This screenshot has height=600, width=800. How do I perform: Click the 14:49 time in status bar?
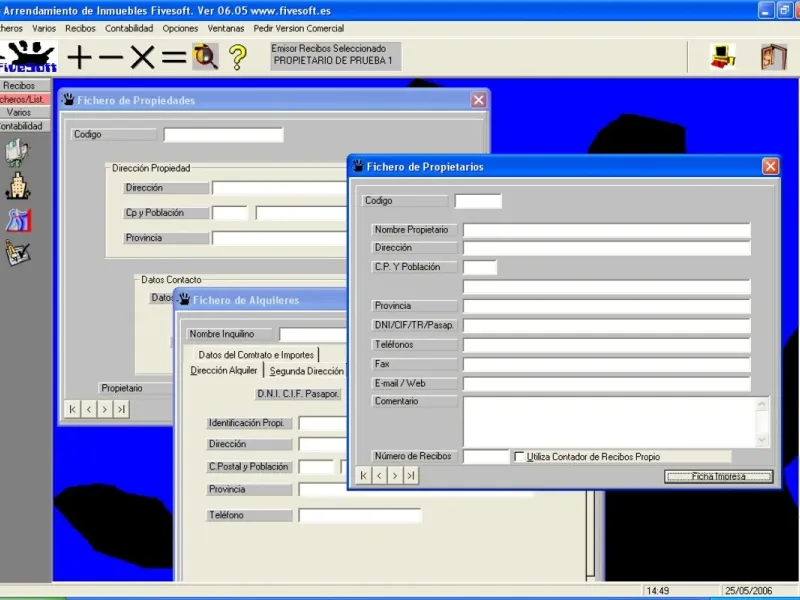pos(658,591)
